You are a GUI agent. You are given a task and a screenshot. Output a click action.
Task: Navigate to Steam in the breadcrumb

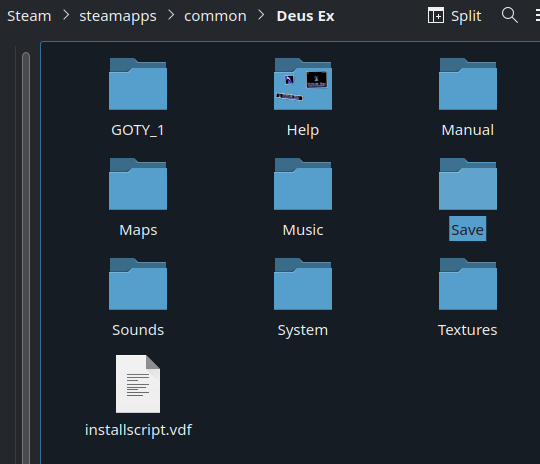click(29, 16)
